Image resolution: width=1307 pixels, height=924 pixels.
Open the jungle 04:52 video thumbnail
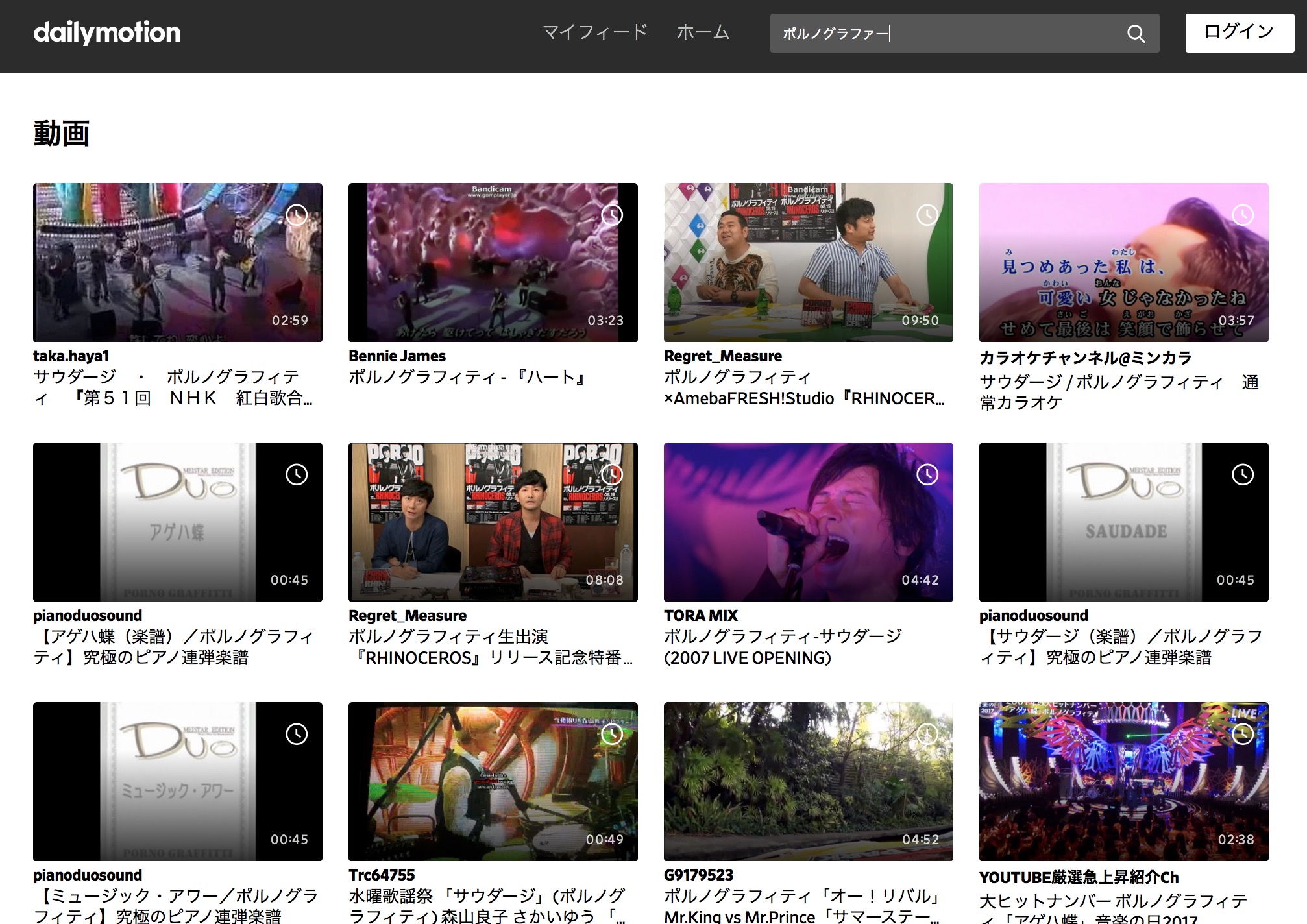click(809, 781)
